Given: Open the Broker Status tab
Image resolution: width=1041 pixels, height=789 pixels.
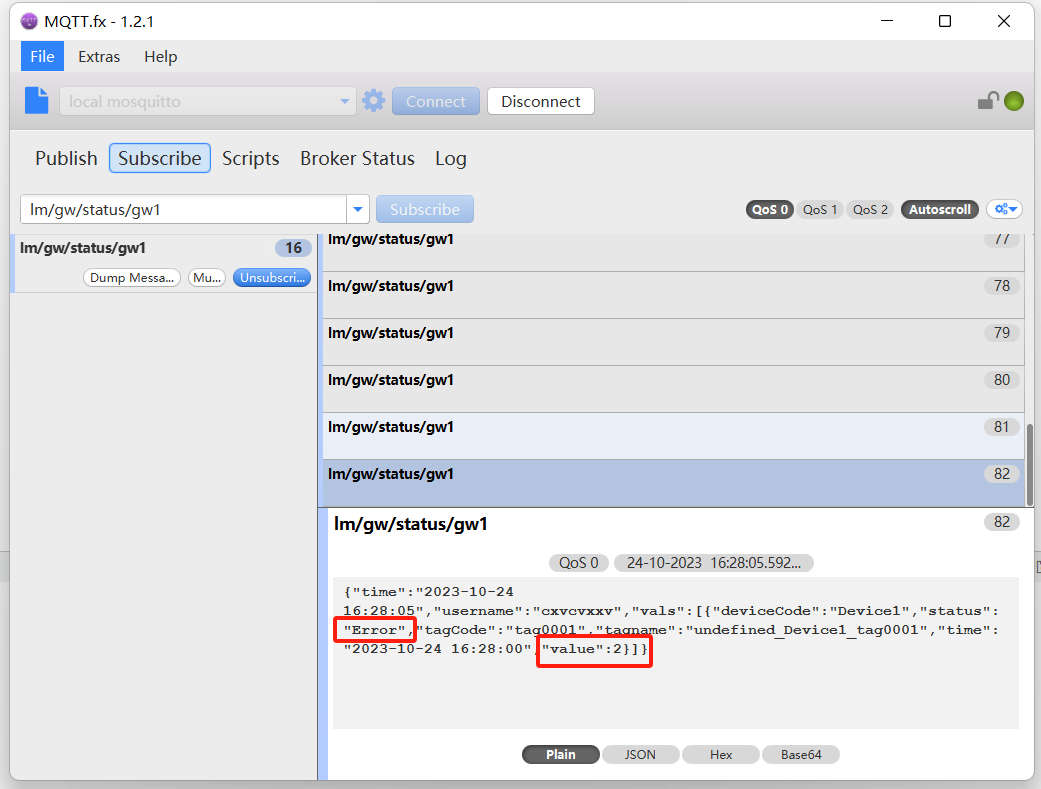Looking at the screenshot, I should coord(357,158).
